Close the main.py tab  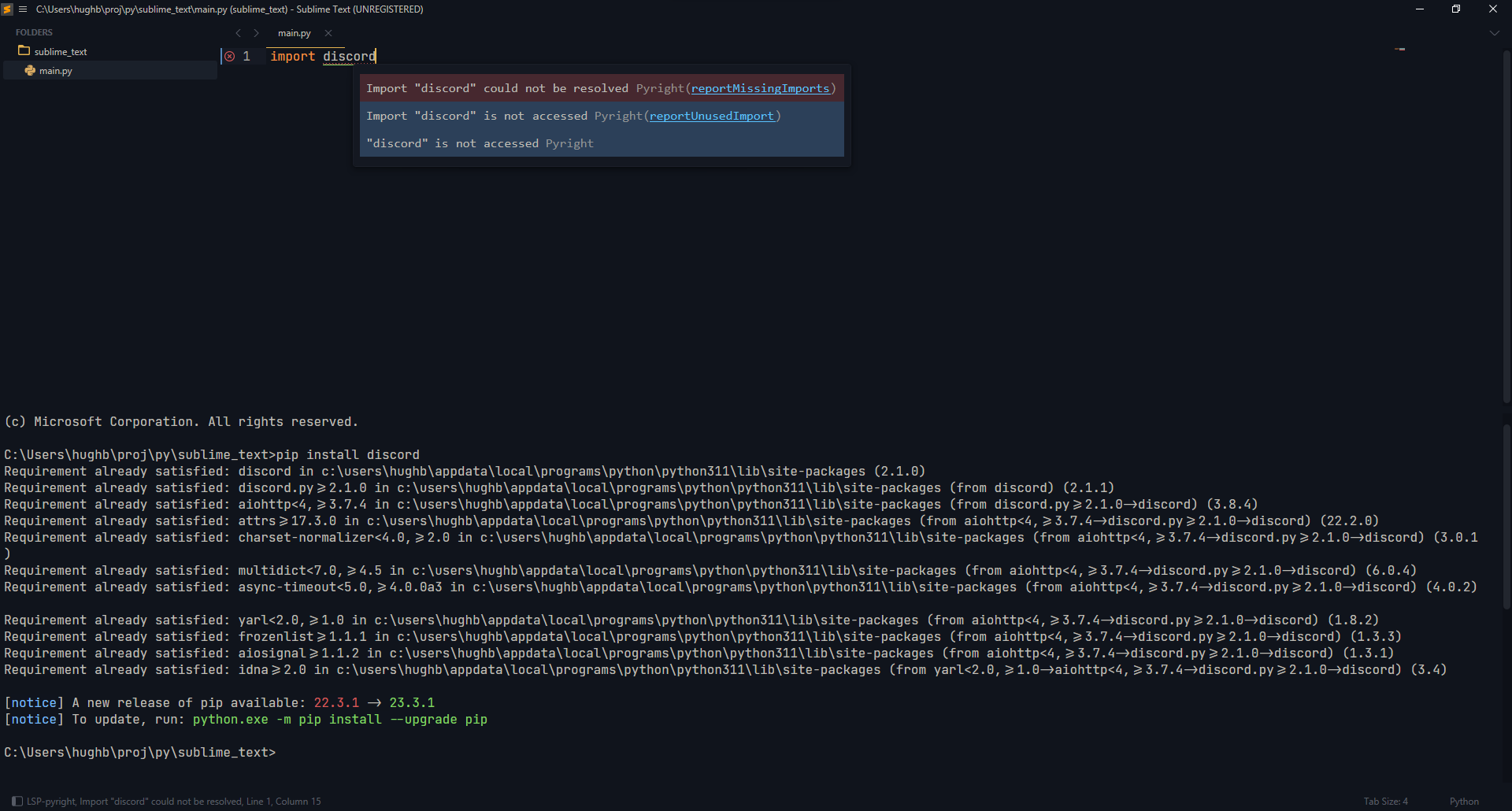tap(328, 33)
